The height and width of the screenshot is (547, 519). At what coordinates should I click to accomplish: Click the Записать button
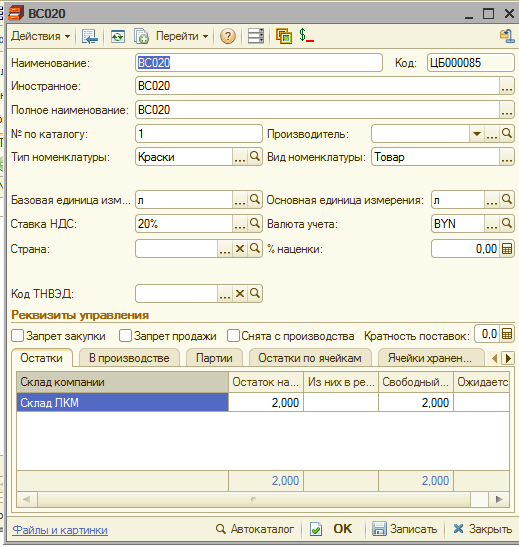click(404, 529)
